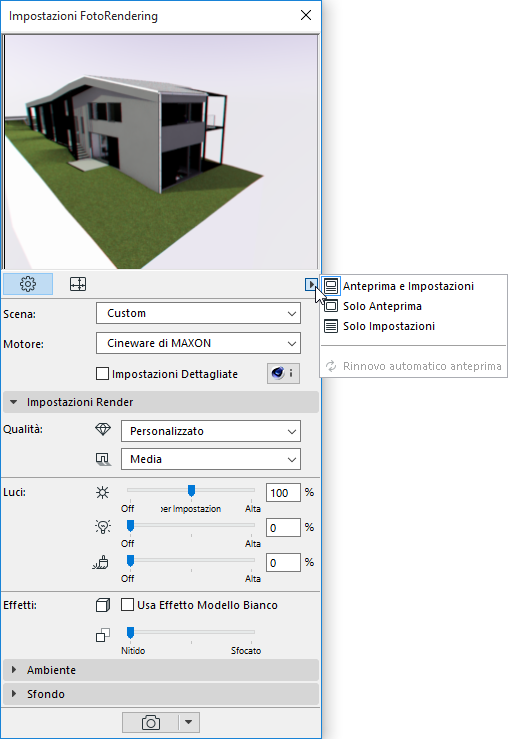Select the gear Settings tab icon
This screenshot has height=739, width=508.
28,284
